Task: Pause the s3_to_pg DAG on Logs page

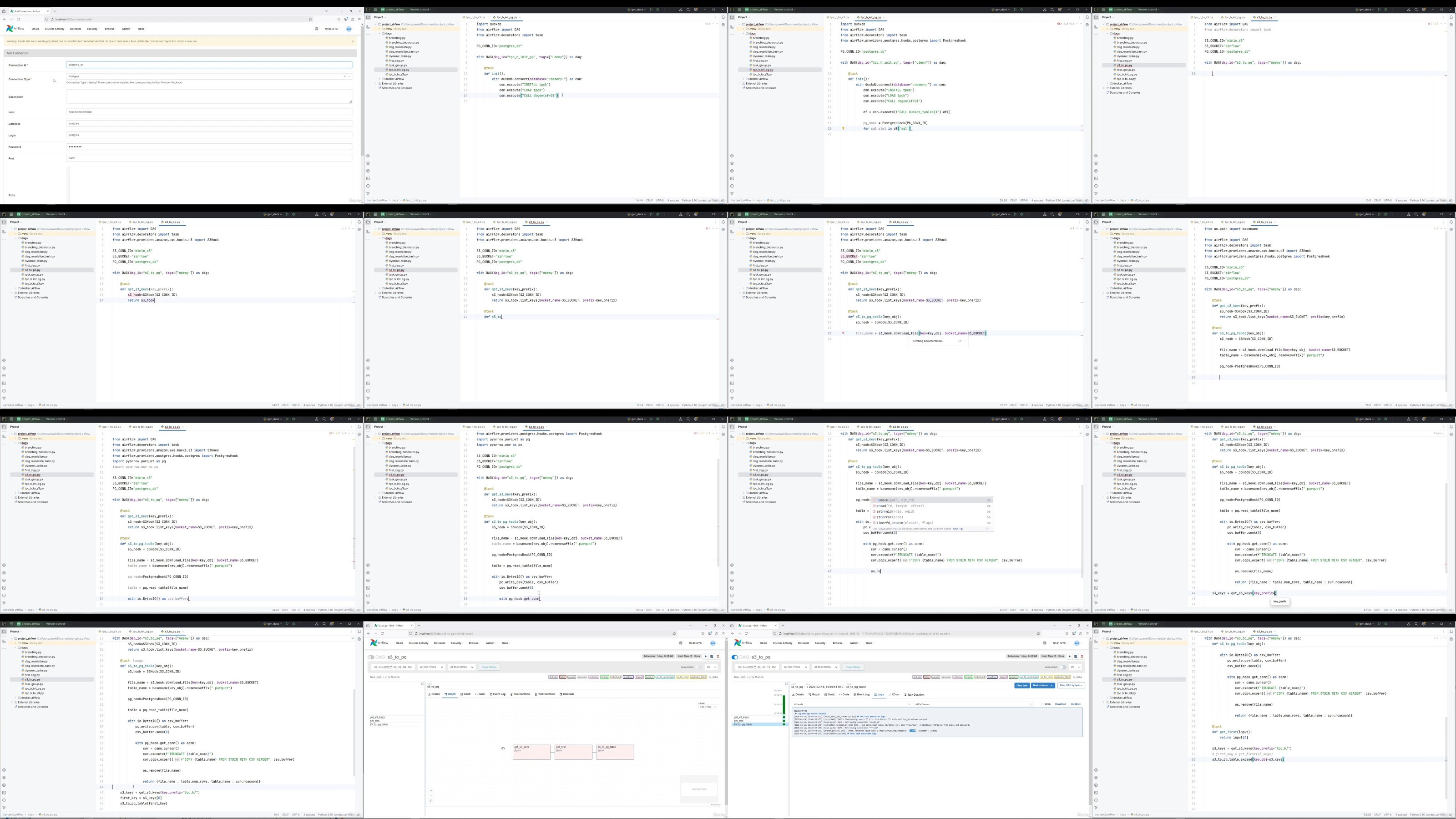Action: [735, 657]
